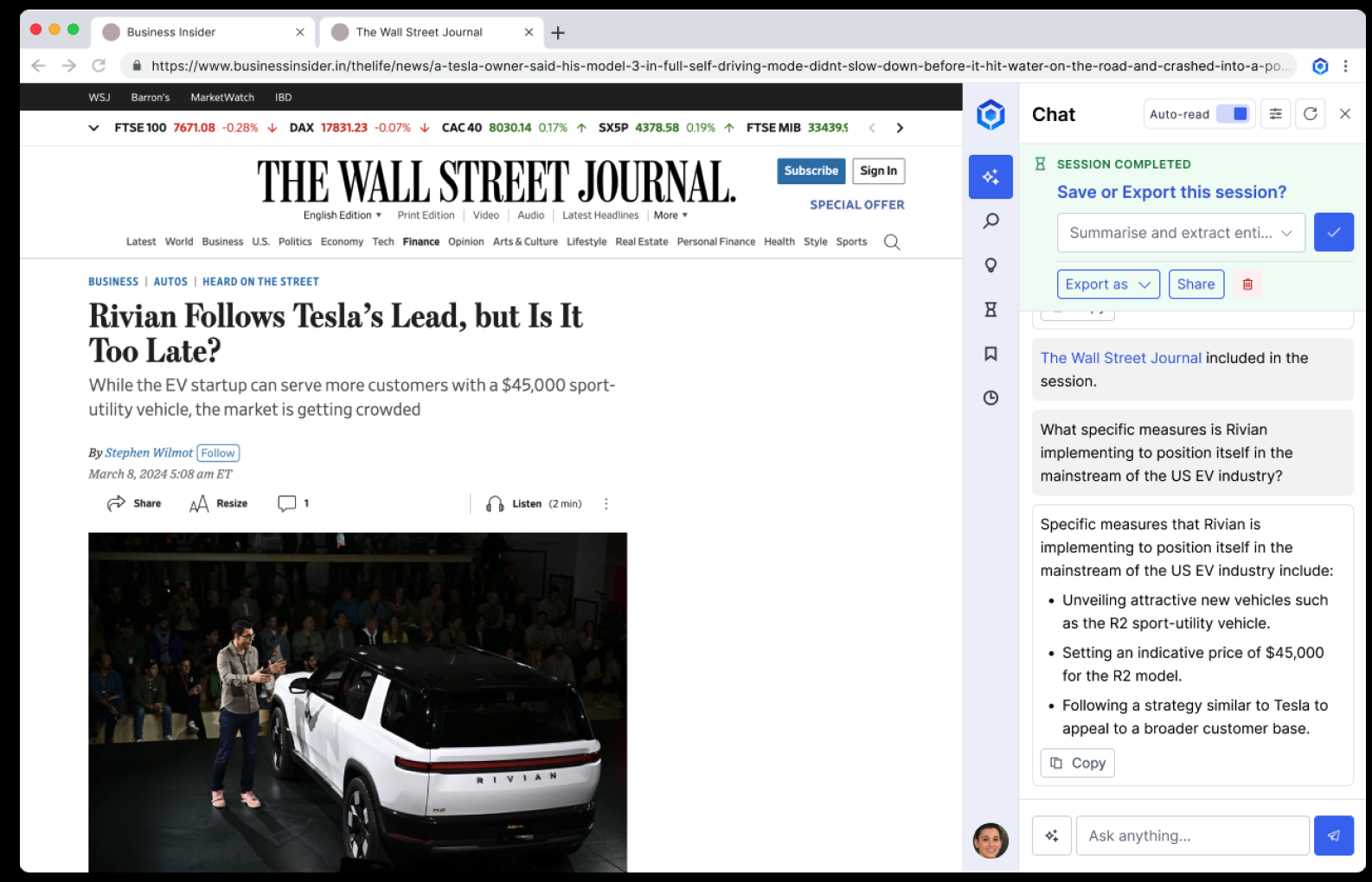Click the Rivian vehicle article photo
1372x882 pixels.
click(357, 702)
